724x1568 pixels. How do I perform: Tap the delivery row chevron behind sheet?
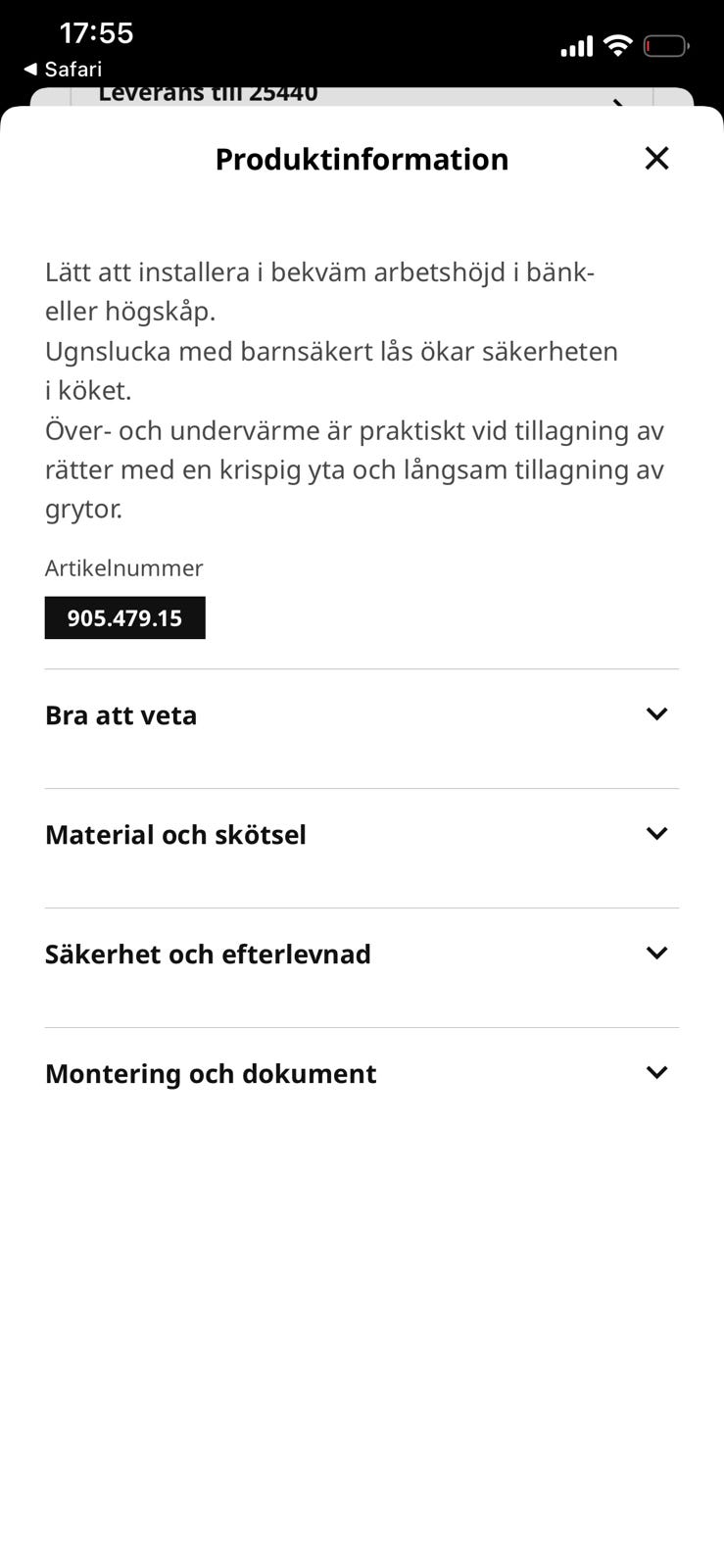pos(618,101)
